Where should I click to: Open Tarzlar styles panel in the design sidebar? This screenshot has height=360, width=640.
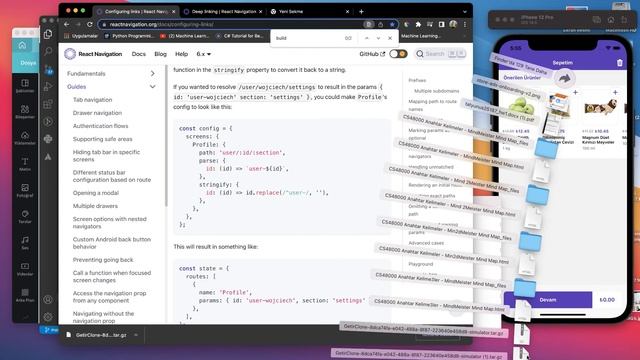25,216
